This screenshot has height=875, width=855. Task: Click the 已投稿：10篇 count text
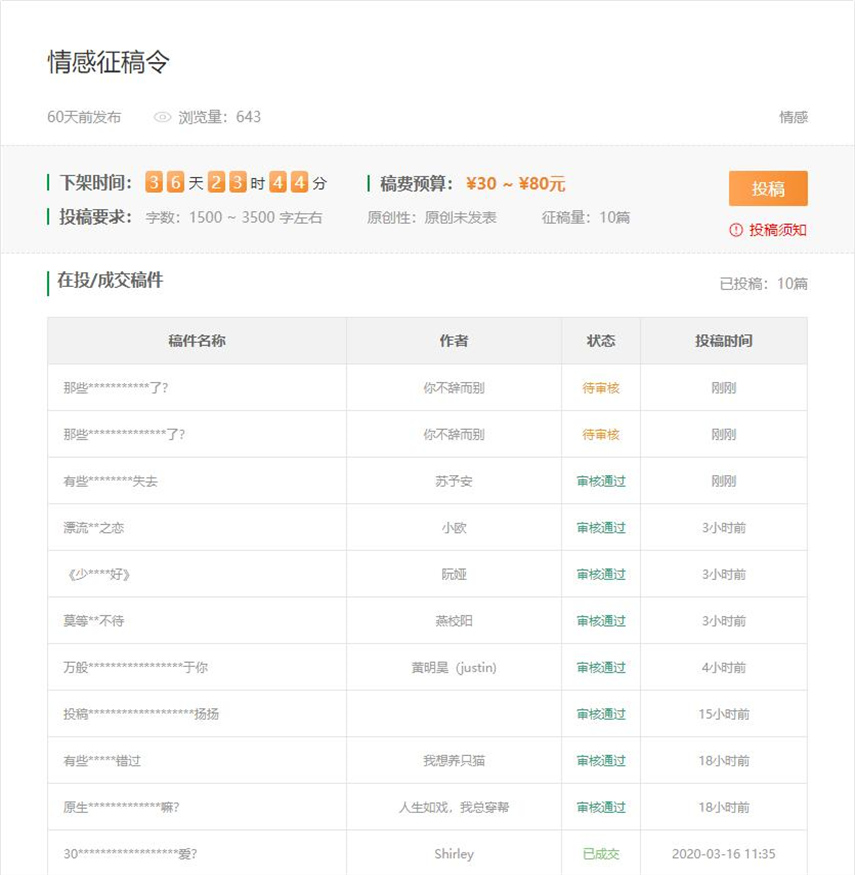coord(771,283)
